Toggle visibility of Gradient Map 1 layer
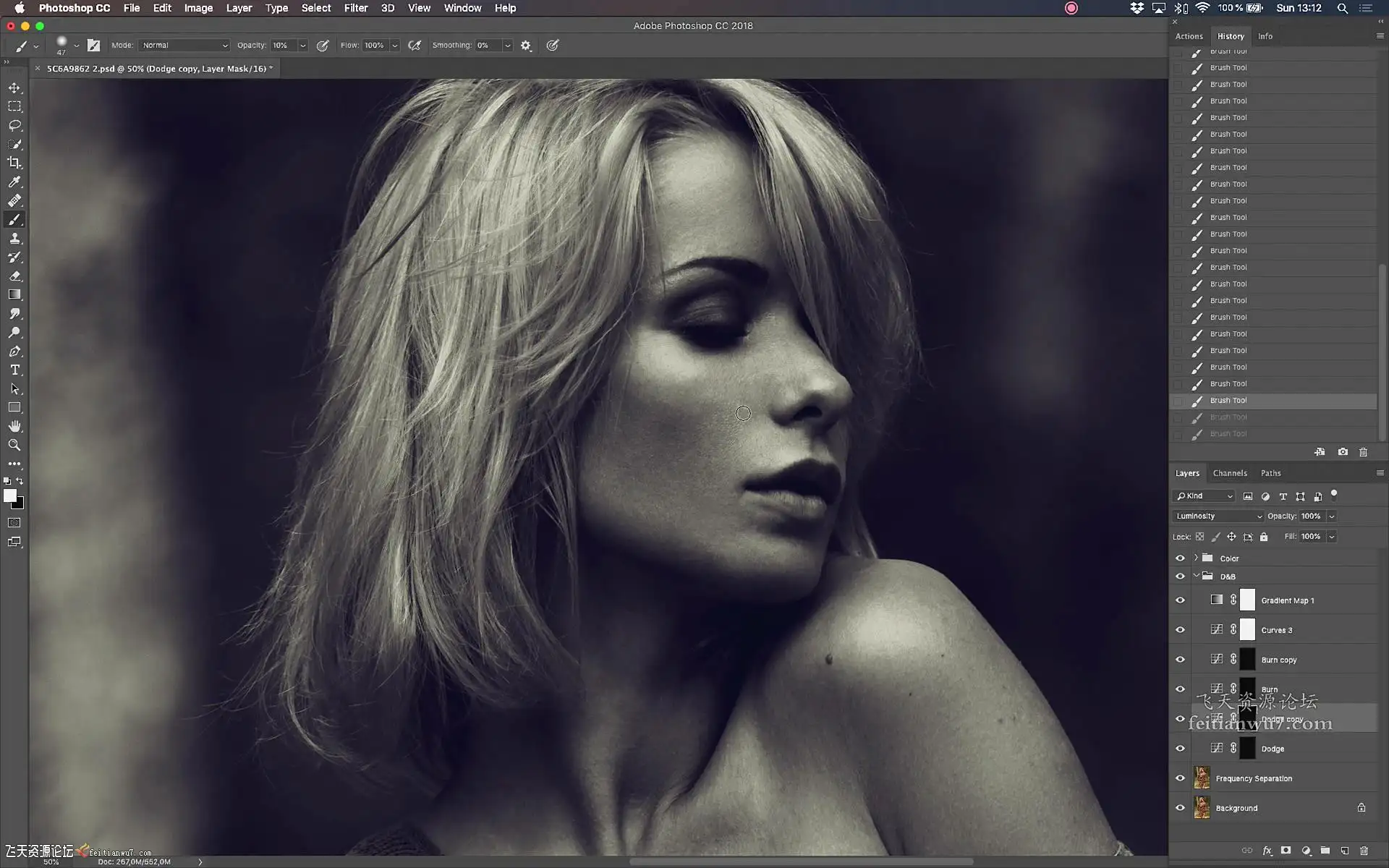This screenshot has width=1389, height=868. (x=1180, y=600)
